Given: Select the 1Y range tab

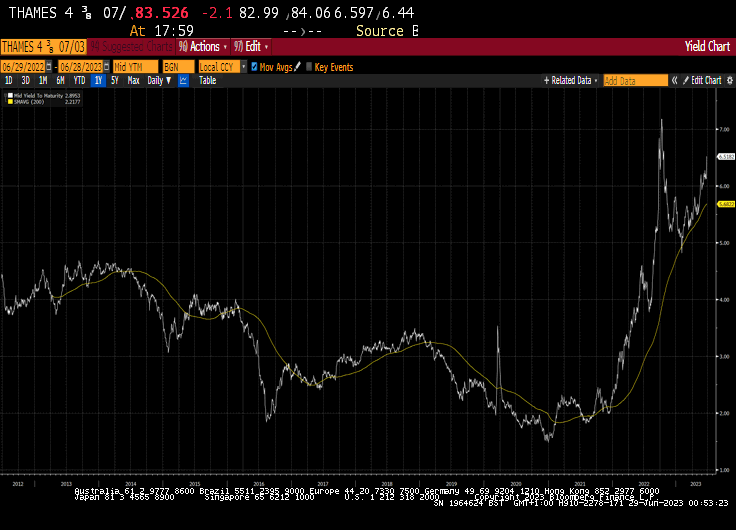Looking at the screenshot, I should [98, 81].
